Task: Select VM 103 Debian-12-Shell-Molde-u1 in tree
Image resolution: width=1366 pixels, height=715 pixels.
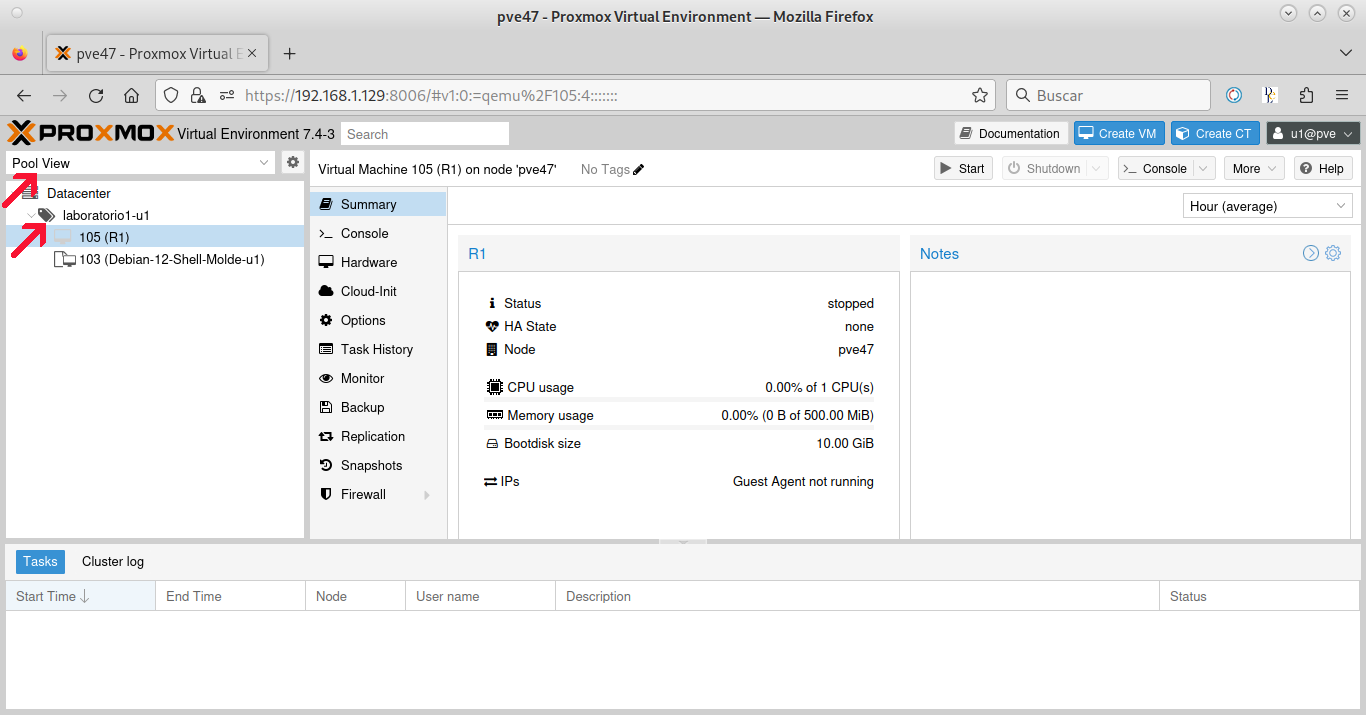Action: click(155, 259)
